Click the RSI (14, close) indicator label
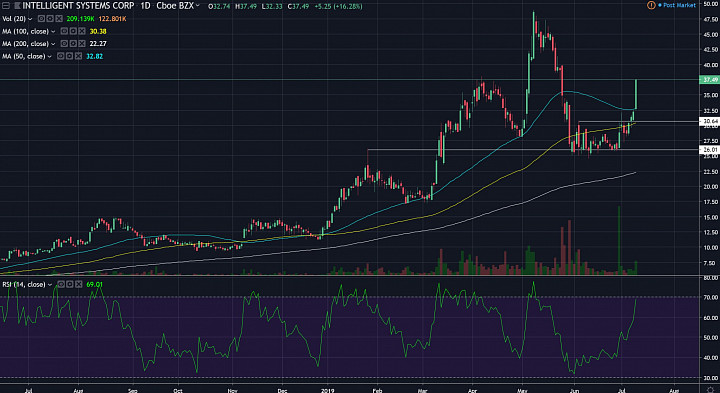This screenshot has width=720, height=393. pos(24,284)
